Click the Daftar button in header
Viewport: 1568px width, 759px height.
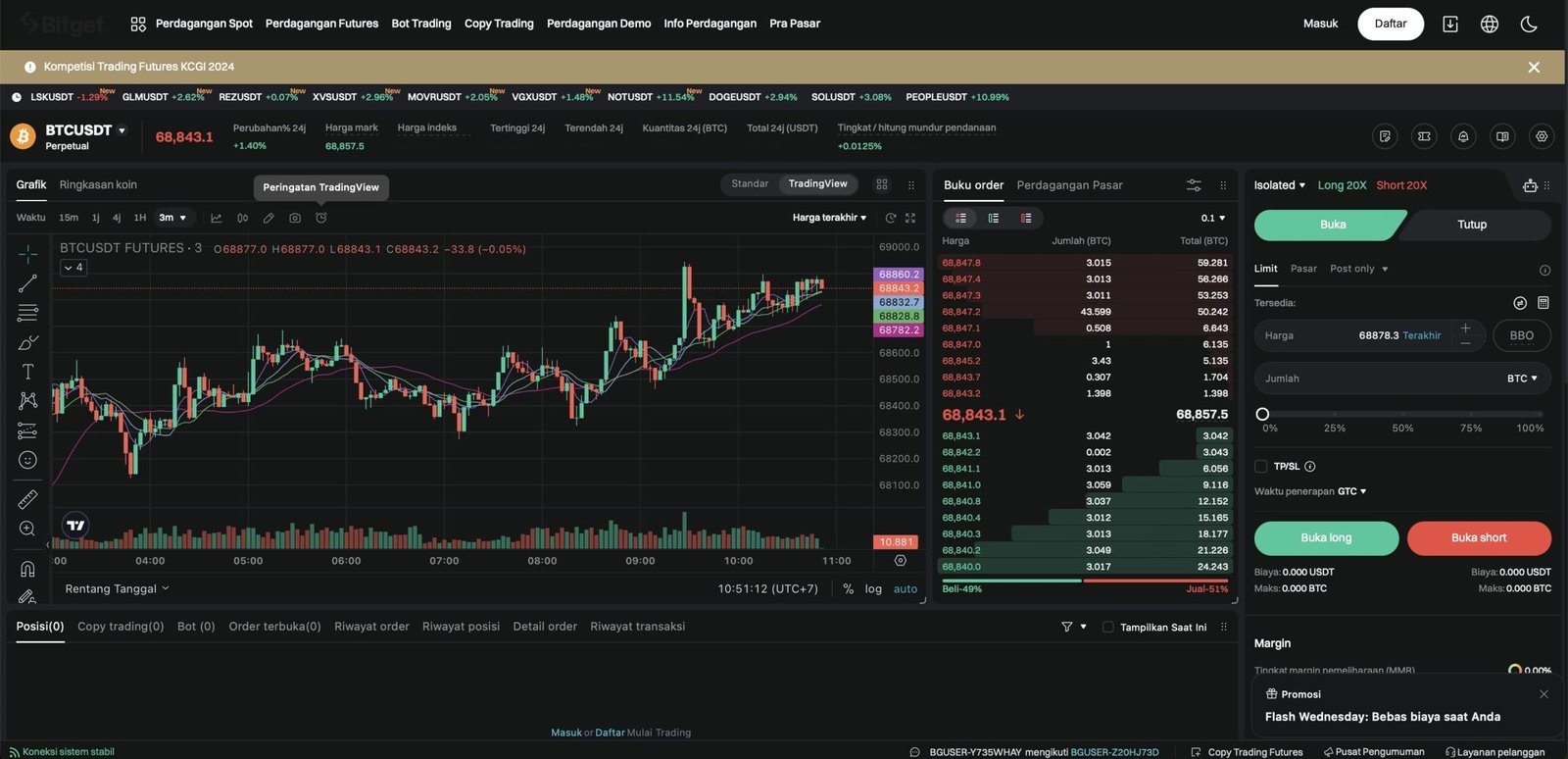1391,24
